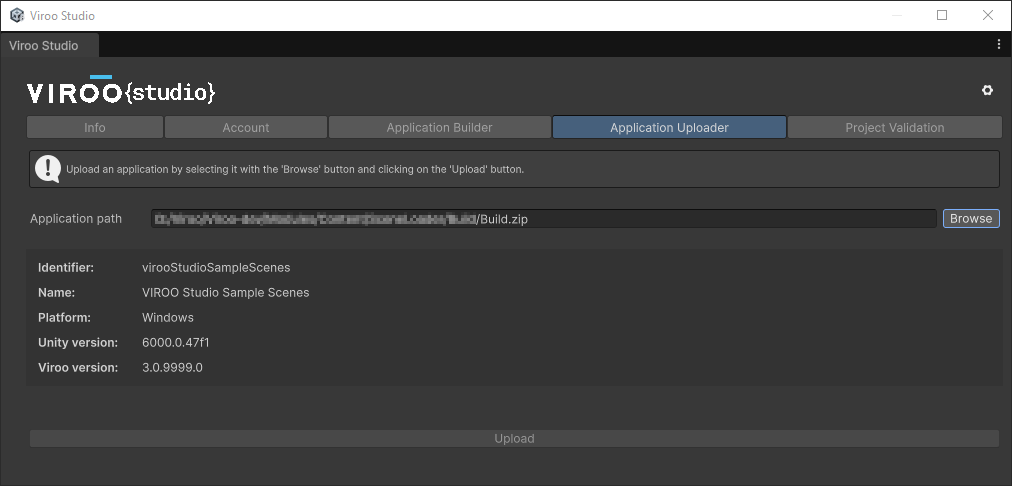This screenshot has width=1012, height=486.
Task: Click the Unity icon in title bar
Action: (x=17, y=15)
